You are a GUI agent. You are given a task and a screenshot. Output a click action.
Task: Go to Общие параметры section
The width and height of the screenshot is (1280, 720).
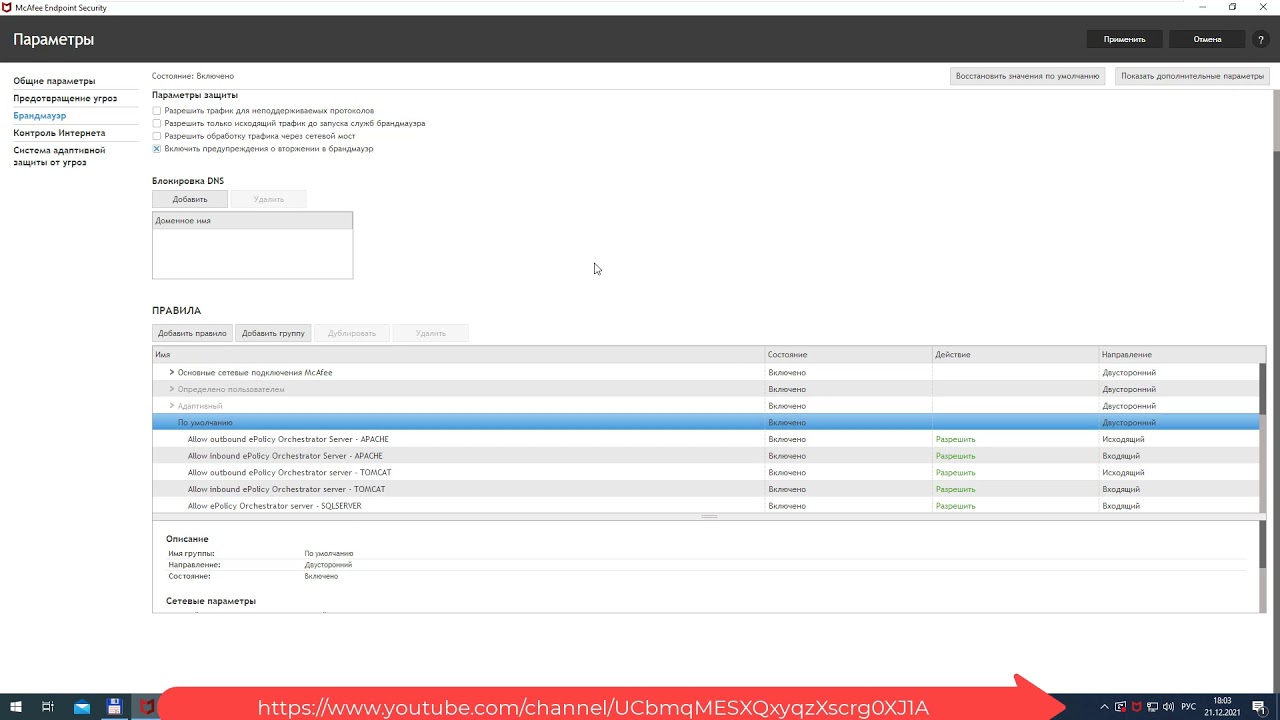pos(54,81)
